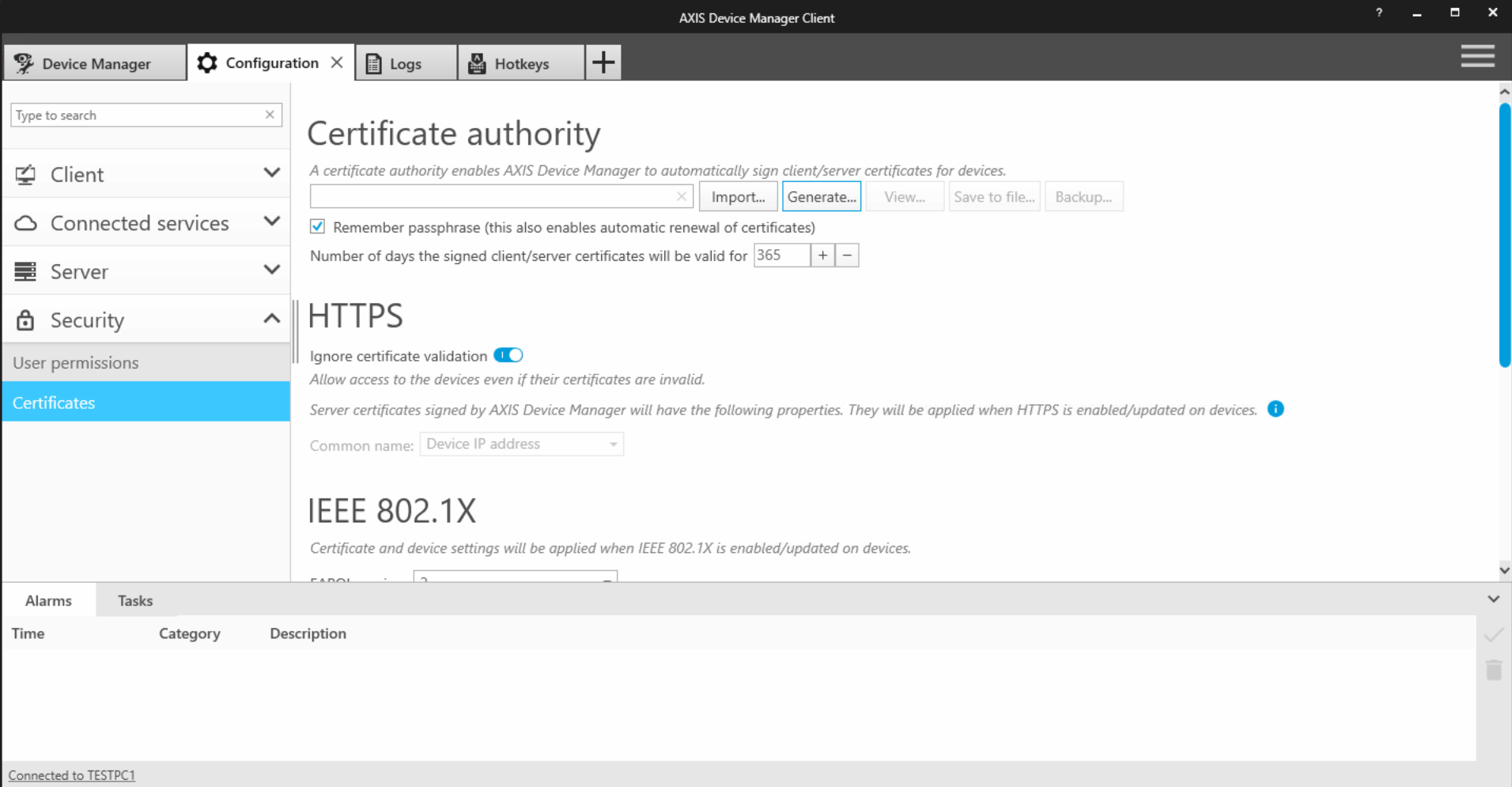Increase certificate validity days with plus stepper
This screenshot has width=1512, height=787.
coord(822,255)
